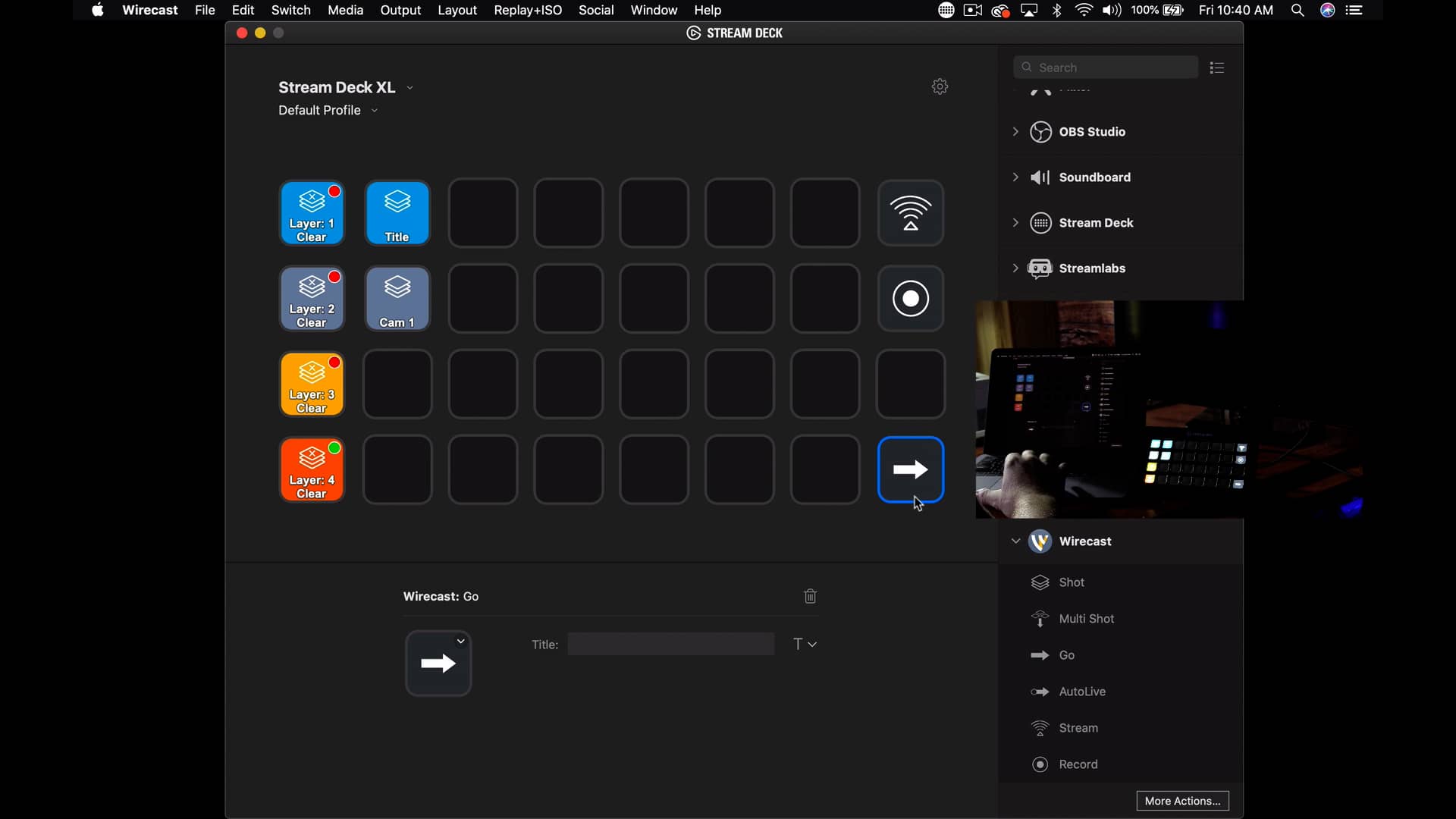Open the Replay+ISO menu
The height and width of the screenshot is (819, 1456).
528,10
